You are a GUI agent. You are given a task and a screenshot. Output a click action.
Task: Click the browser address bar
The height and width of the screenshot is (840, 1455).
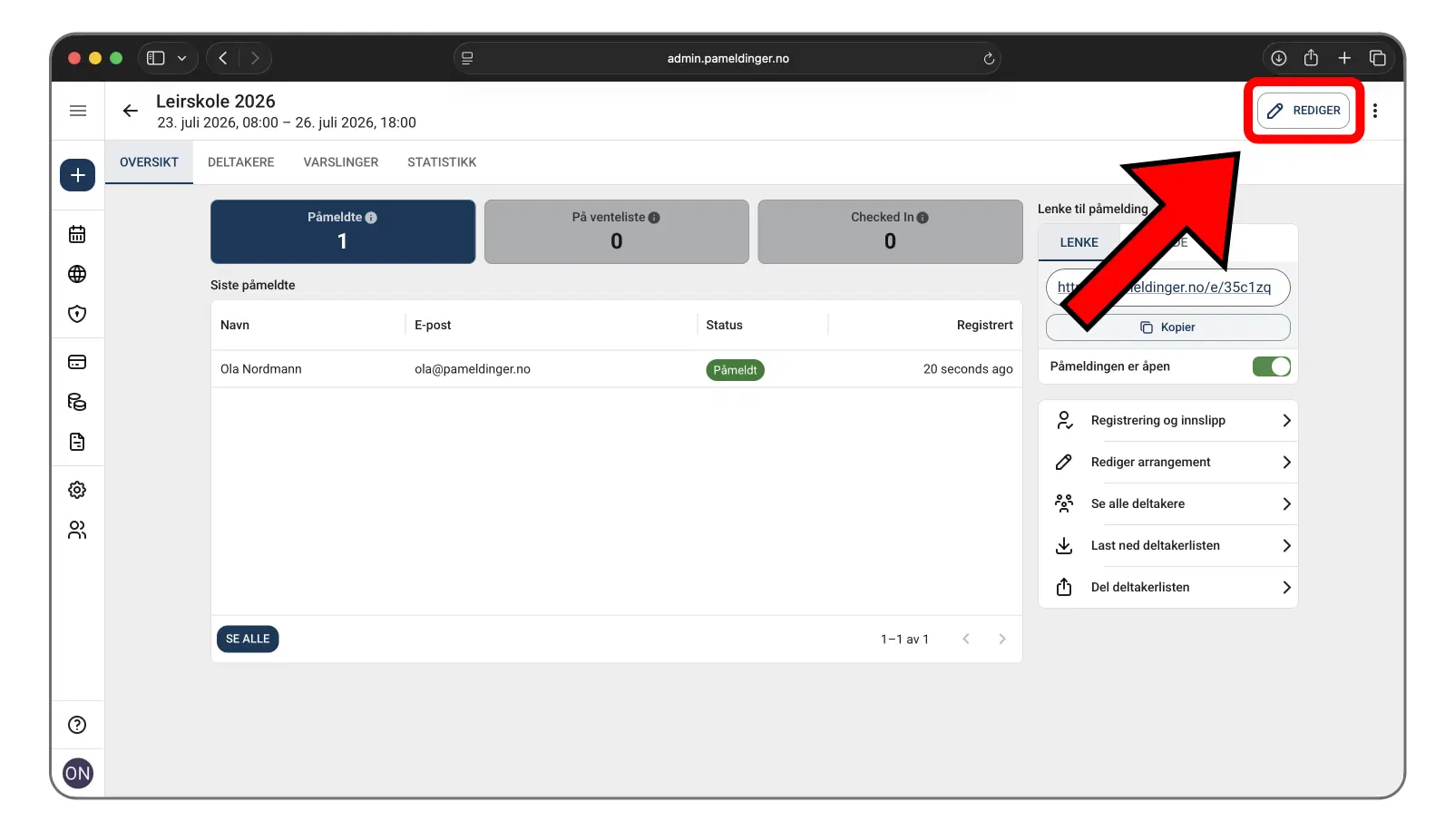[x=727, y=58]
